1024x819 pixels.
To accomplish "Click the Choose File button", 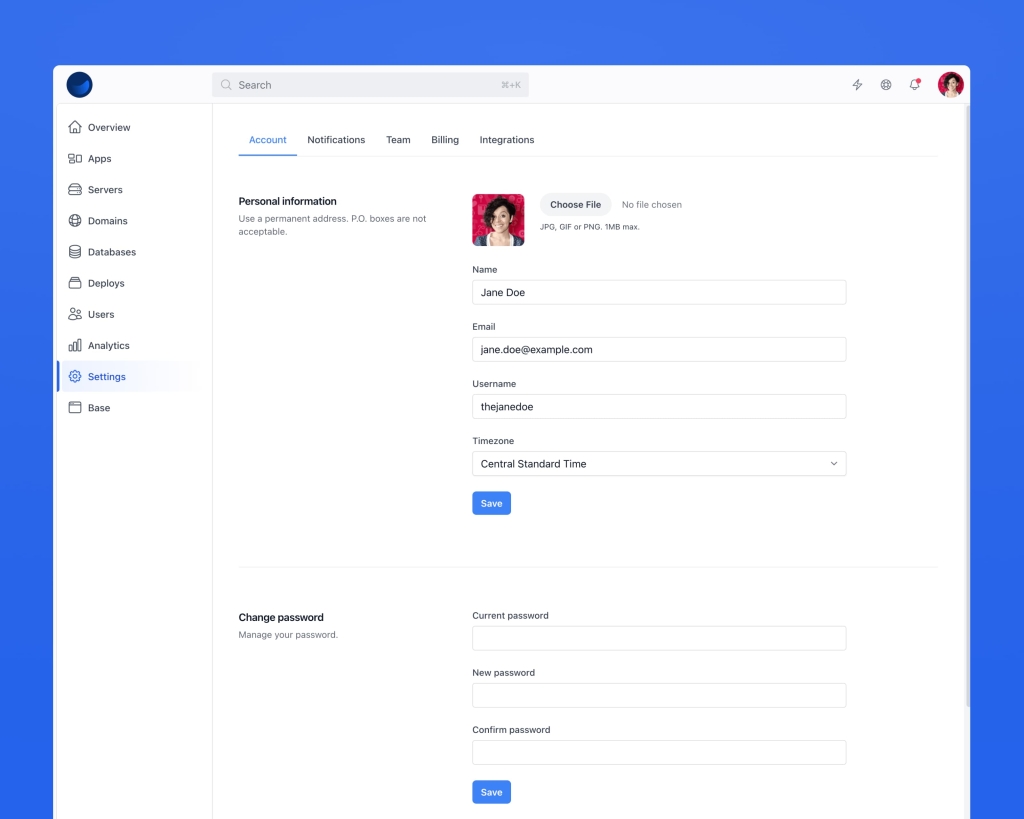I will (x=575, y=205).
